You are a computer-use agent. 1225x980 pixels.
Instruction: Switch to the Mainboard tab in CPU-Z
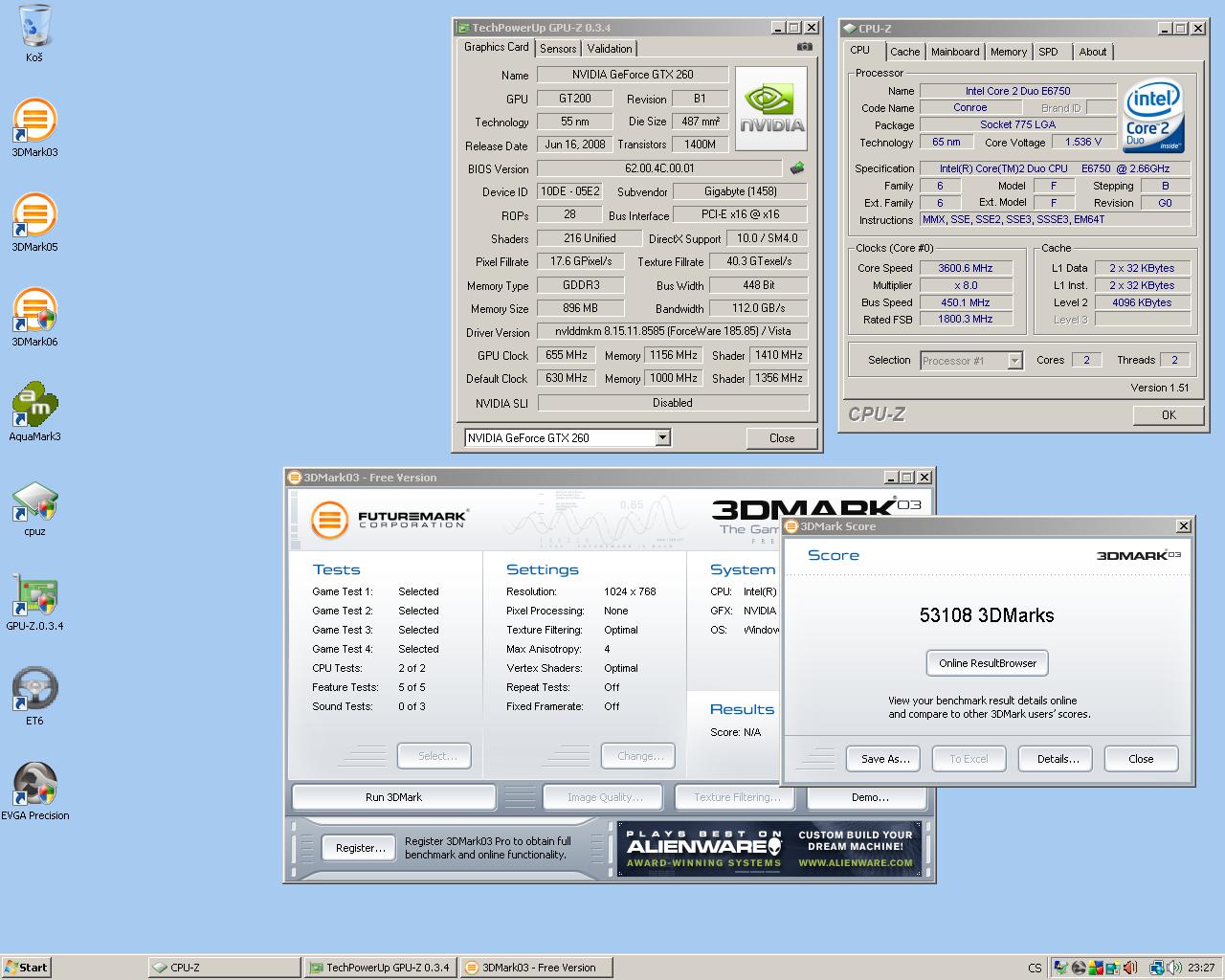(x=955, y=52)
